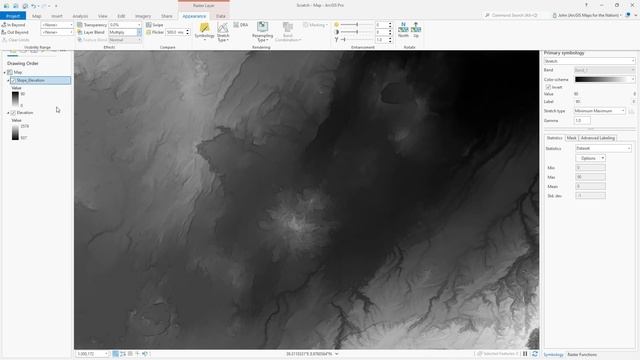The image size is (640, 360).
Task: Click the histogram icon beside Stretch type
Action: click(x=631, y=111)
